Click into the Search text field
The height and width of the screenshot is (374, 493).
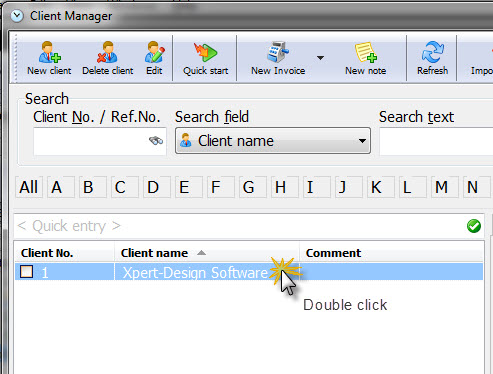pyautogui.click(x=436, y=141)
